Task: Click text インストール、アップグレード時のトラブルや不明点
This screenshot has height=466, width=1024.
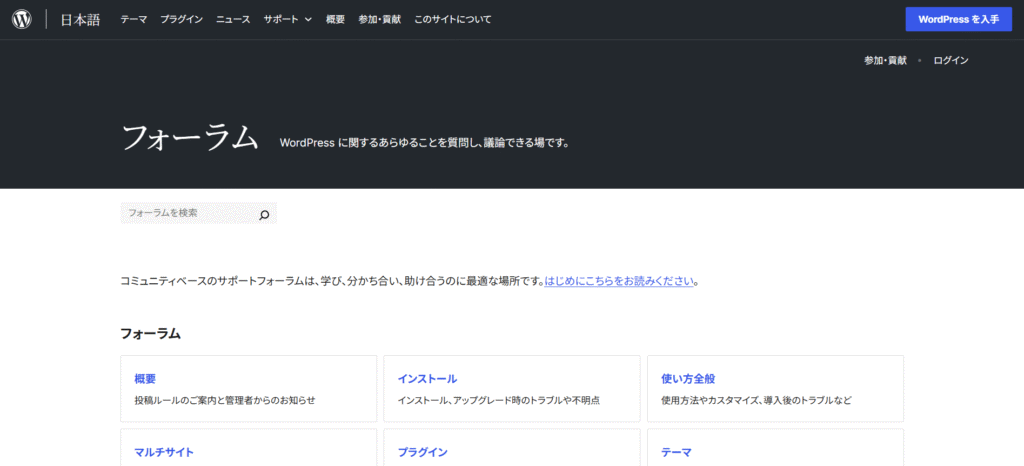Action: click(x=498, y=400)
